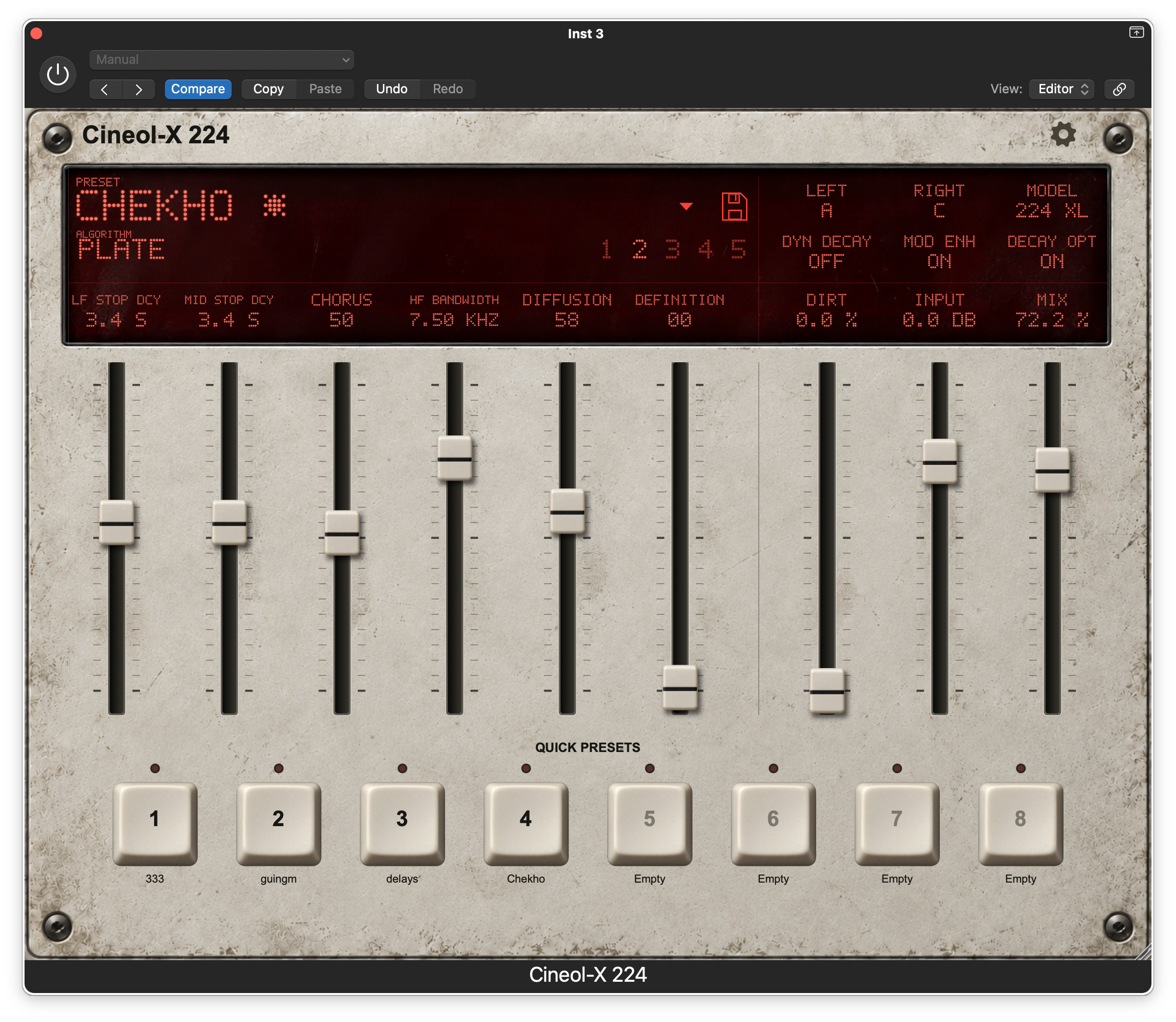Click the link chain icon

[1119, 89]
